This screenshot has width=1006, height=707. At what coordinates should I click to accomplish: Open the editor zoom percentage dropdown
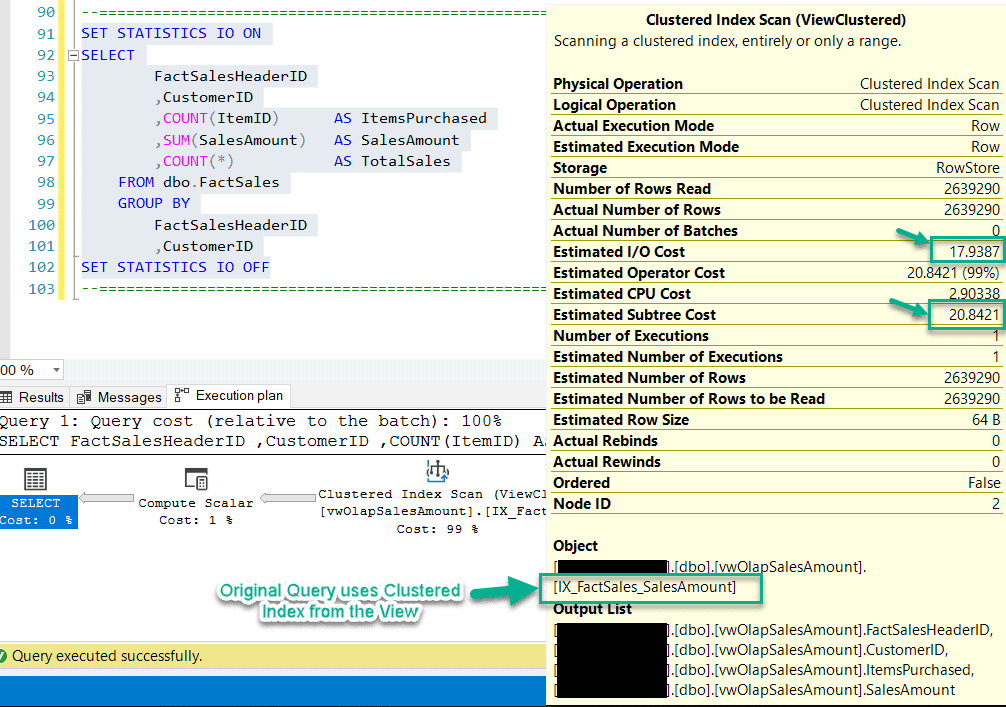pos(56,370)
